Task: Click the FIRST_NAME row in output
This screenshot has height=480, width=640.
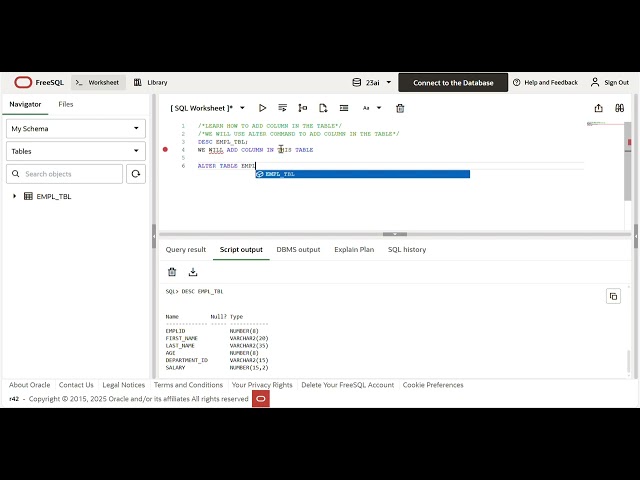Action: pos(217,338)
